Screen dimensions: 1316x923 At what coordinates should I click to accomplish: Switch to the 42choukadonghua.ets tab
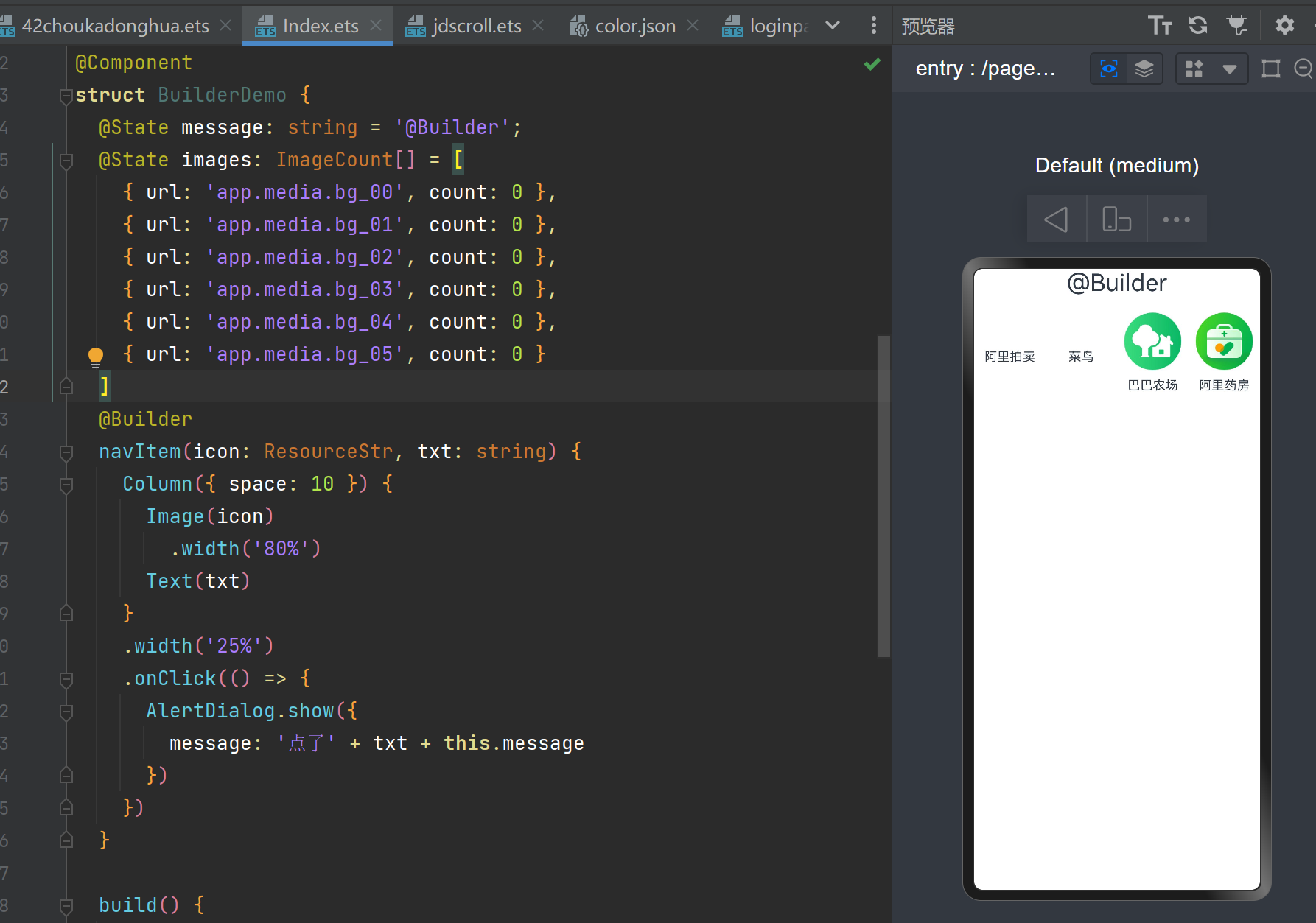point(114,26)
